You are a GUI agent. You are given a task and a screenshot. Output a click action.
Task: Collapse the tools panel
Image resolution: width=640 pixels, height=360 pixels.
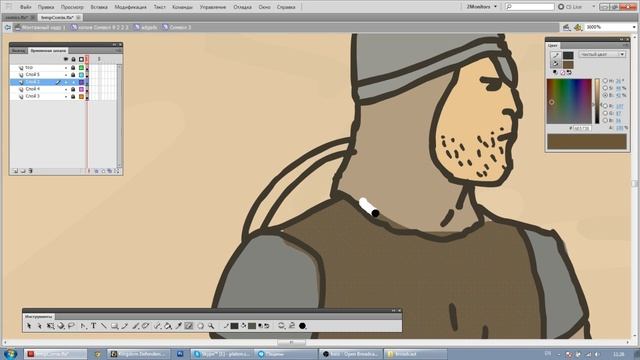pos(394,311)
